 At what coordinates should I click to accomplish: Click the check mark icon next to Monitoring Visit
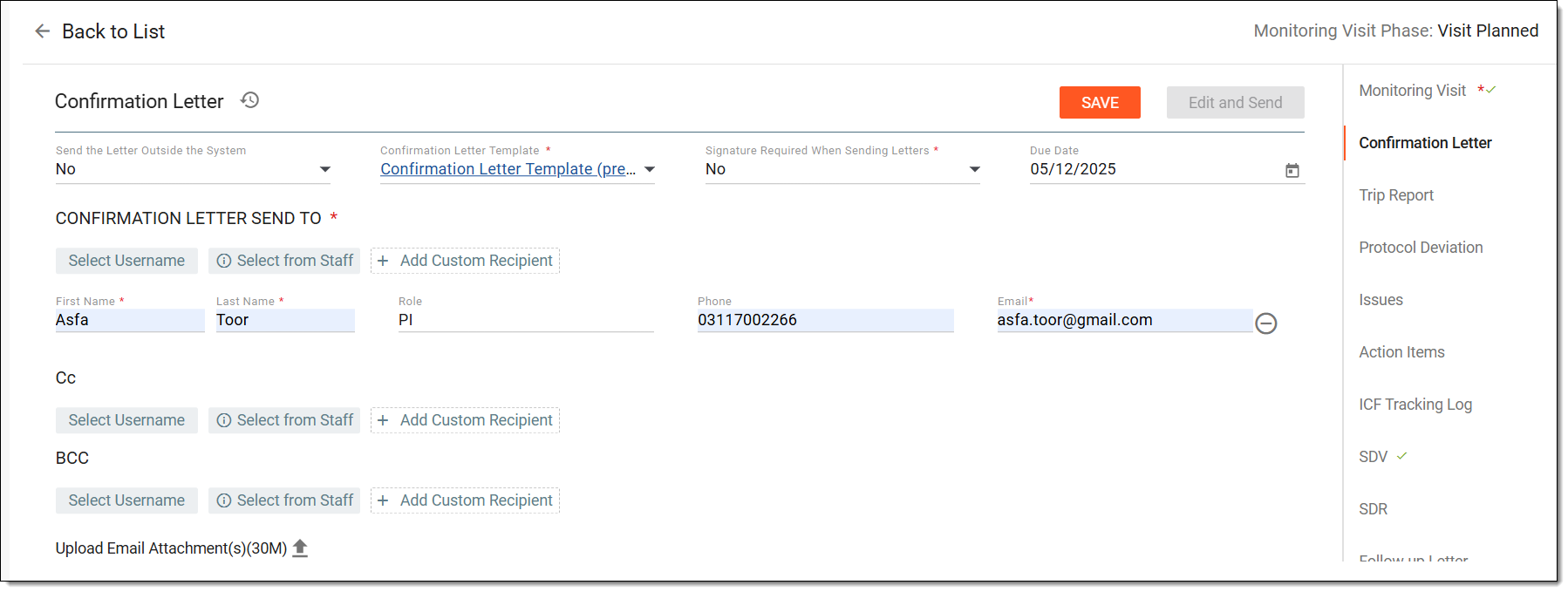pyautogui.click(x=1491, y=90)
